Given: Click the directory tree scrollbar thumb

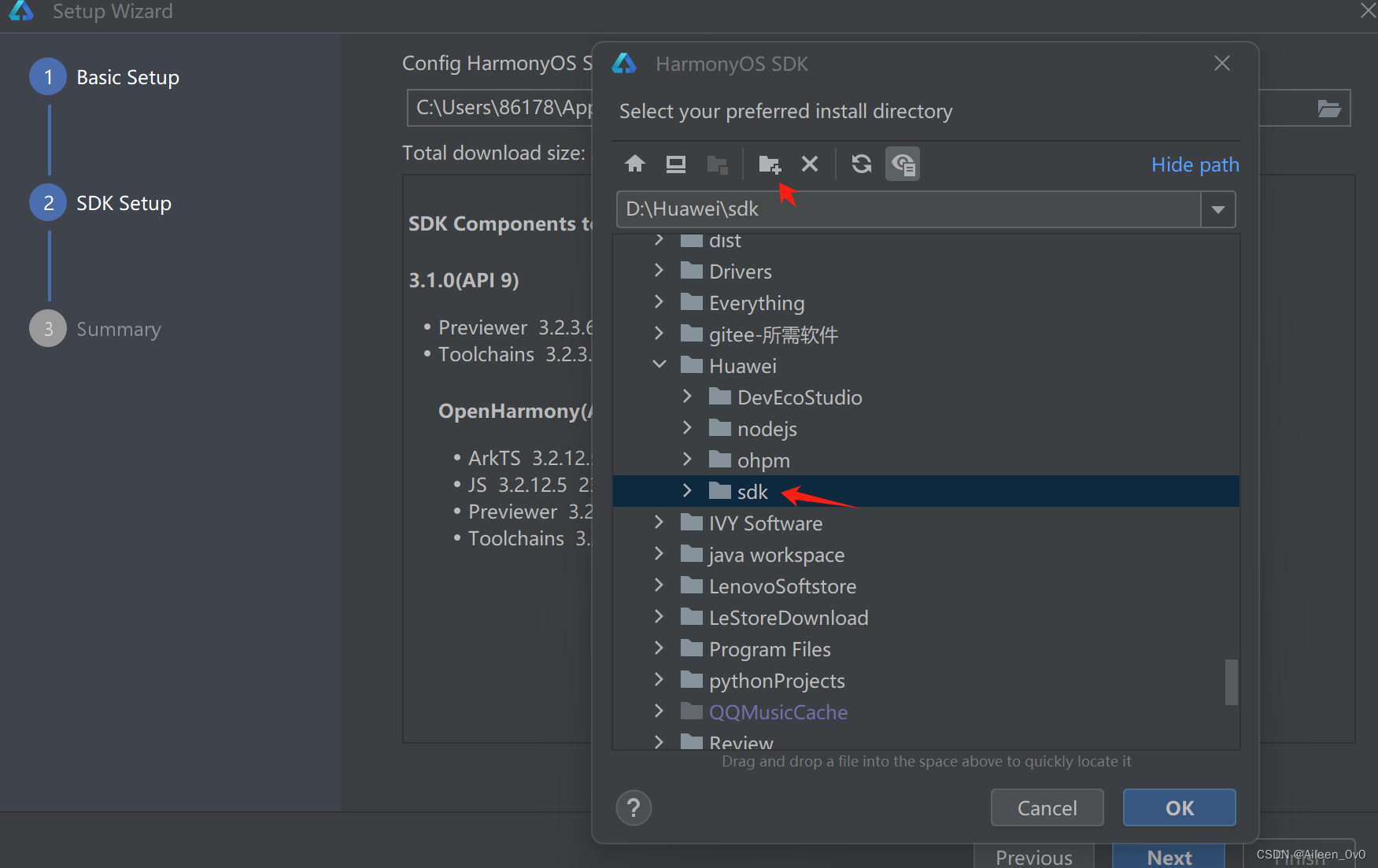Looking at the screenshot, I should tap(1232, 681).
